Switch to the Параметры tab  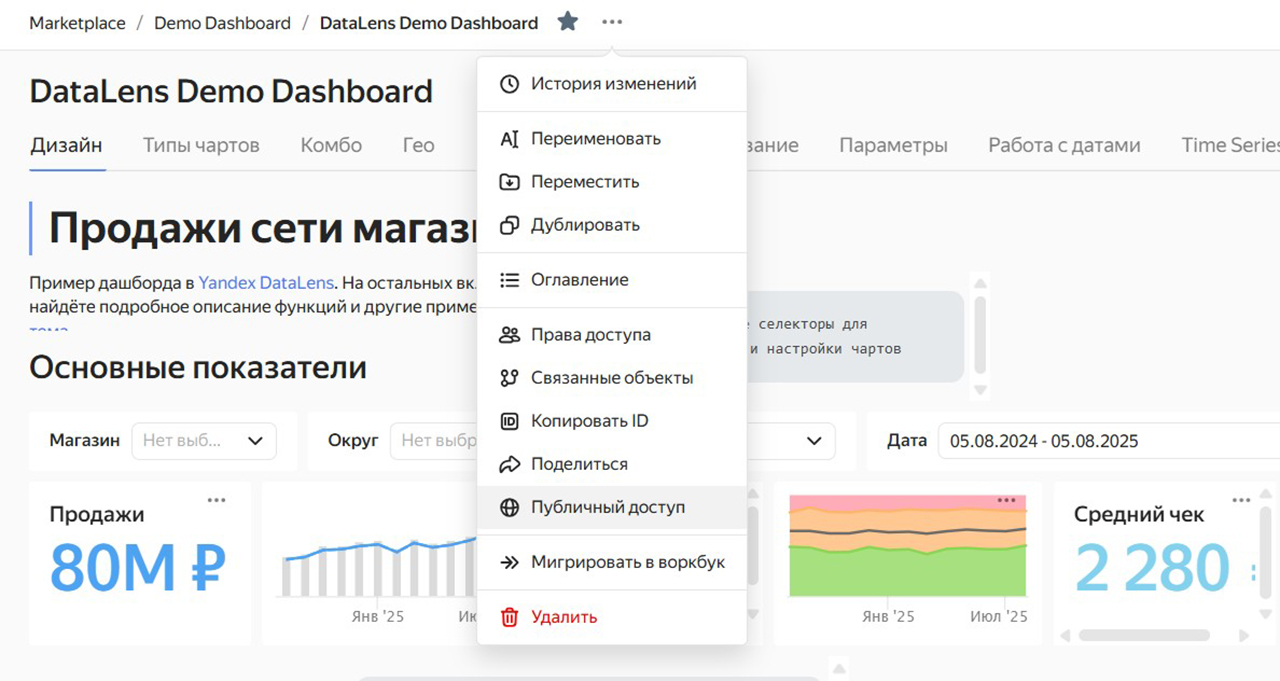click(893, 145)
